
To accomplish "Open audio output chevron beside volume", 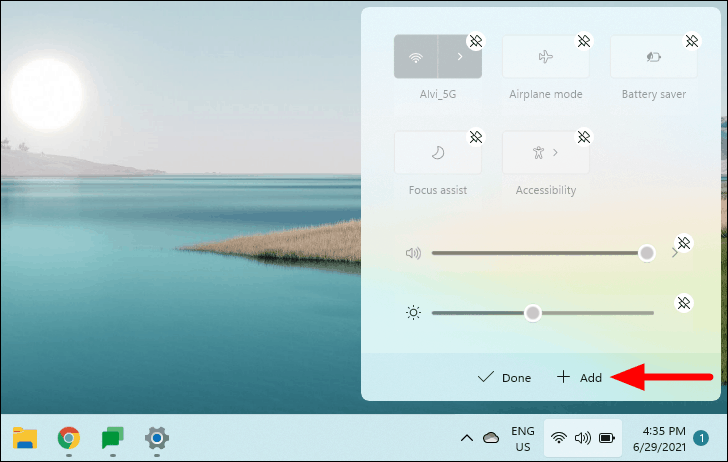I will pyautogui.click(x=675, y=254).
